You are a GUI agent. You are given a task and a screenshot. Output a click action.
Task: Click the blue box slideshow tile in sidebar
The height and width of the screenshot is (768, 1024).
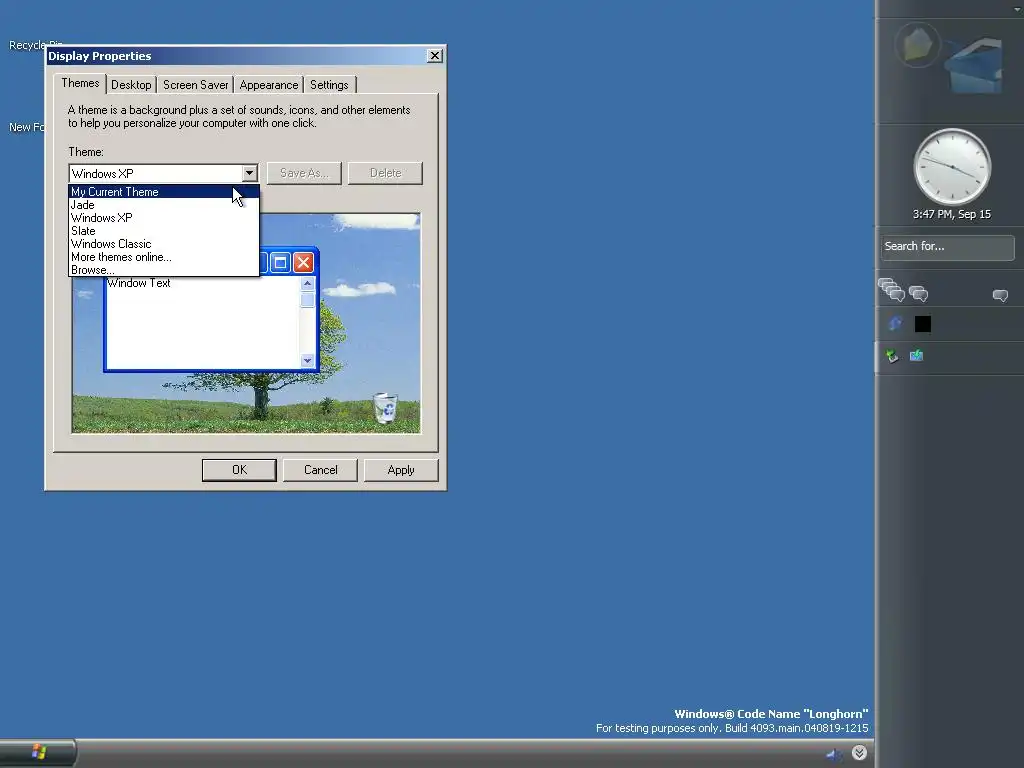coord(973,65)
